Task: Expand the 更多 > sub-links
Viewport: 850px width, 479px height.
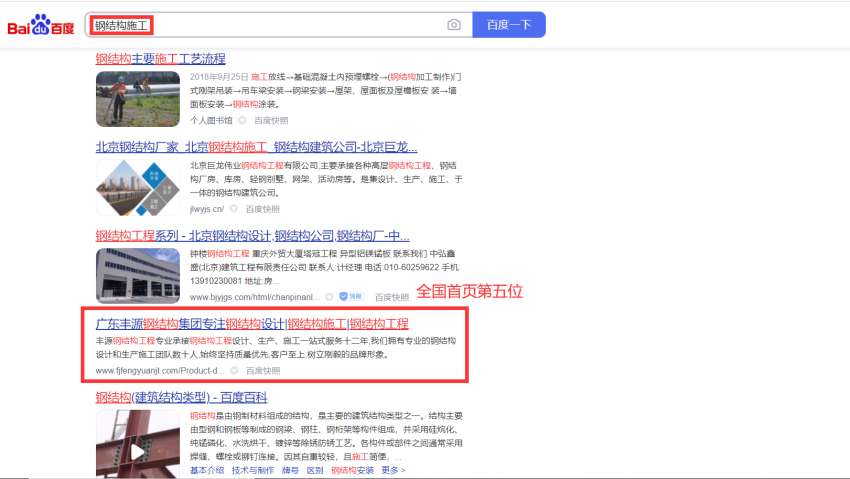Action: (394, 470)
